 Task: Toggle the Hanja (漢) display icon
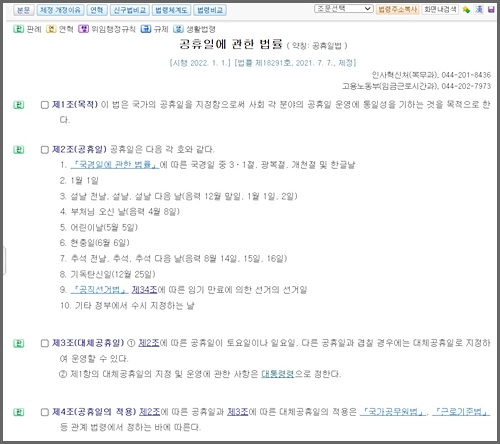[x=479, y=10]
